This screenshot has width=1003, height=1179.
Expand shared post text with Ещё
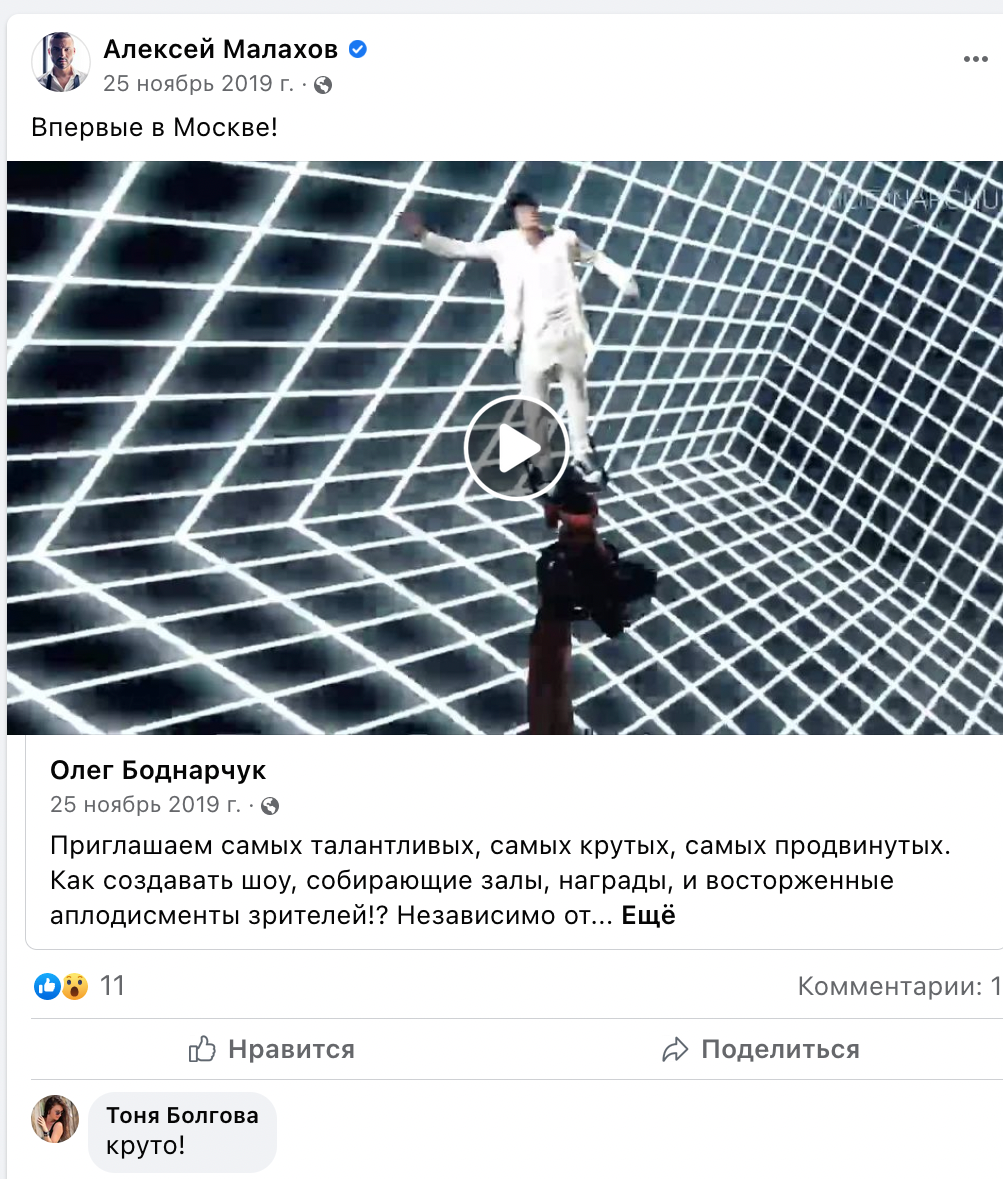point(648,915)
